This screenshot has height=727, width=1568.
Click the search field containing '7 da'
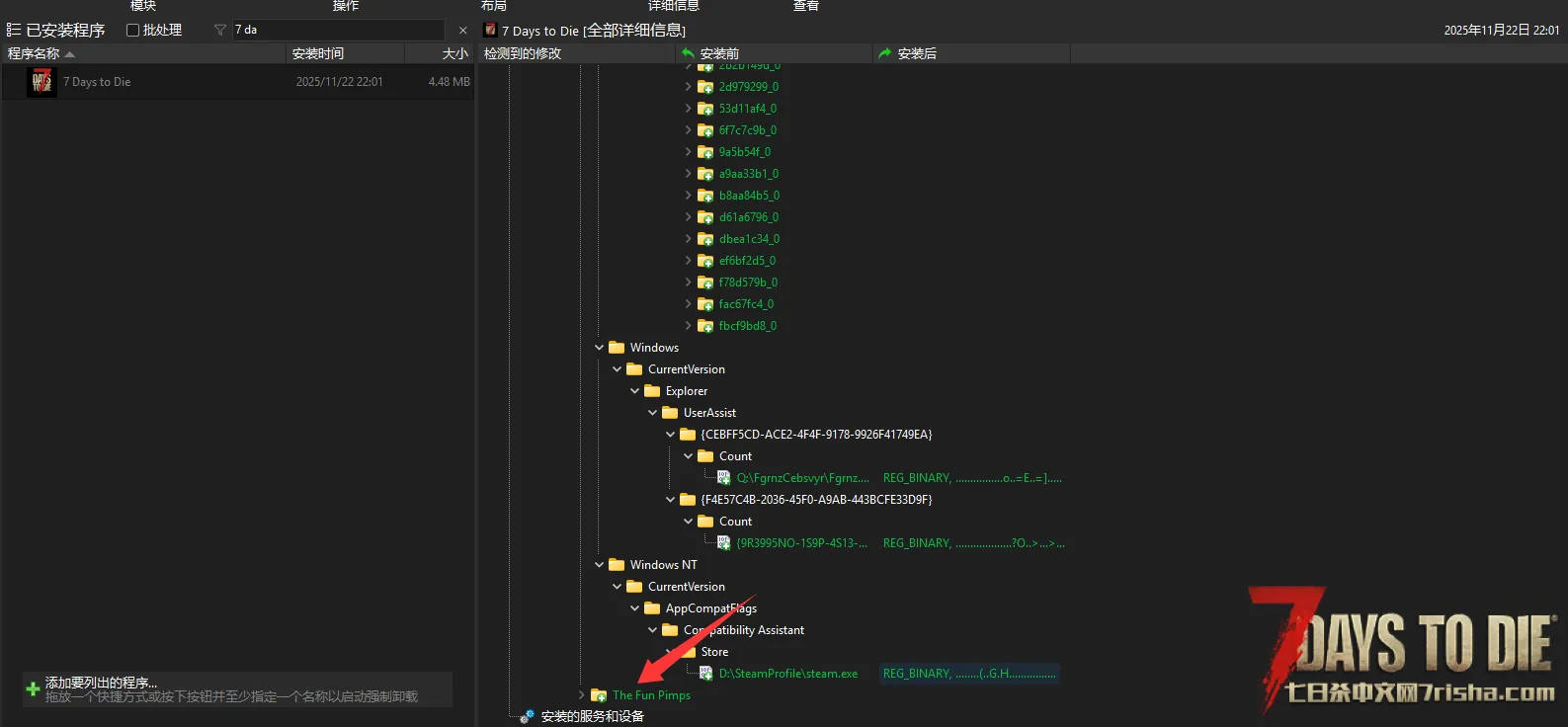click(x=336, y=31)
